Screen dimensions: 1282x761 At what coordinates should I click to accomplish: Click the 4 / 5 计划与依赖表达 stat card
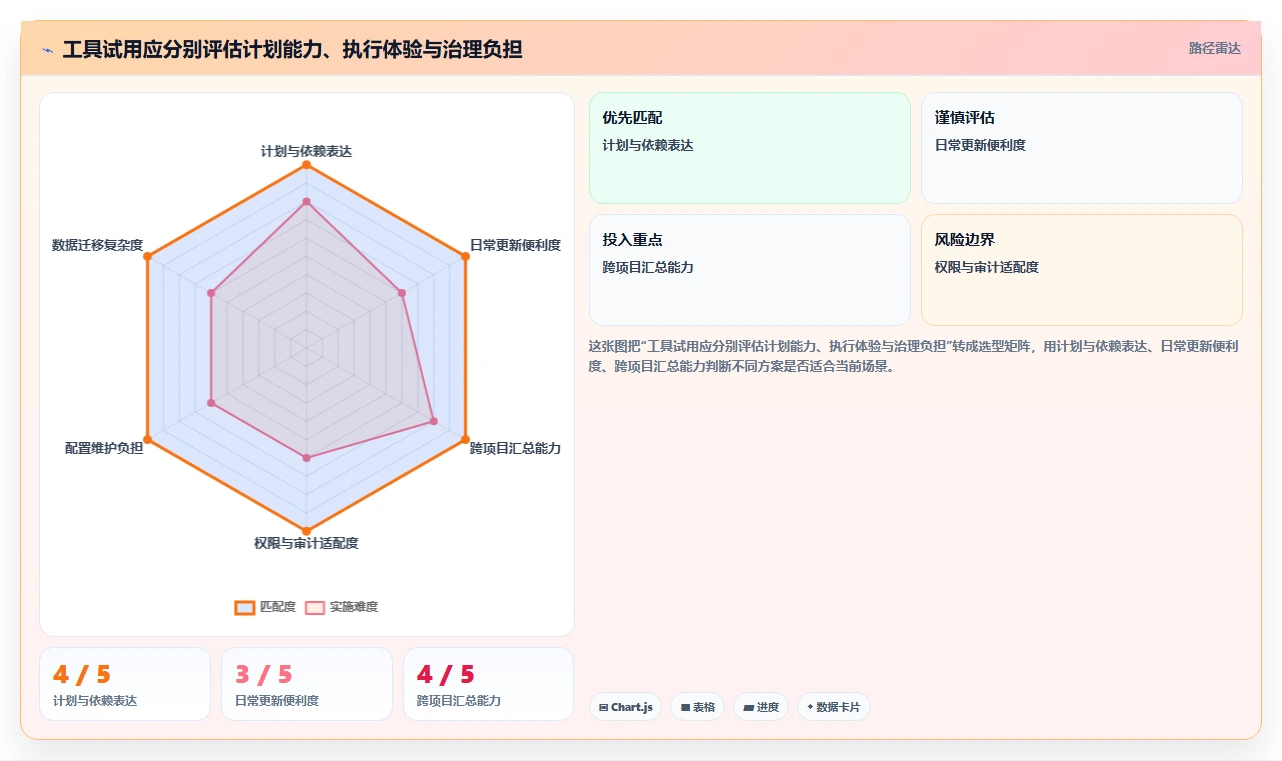click(125, 684)
